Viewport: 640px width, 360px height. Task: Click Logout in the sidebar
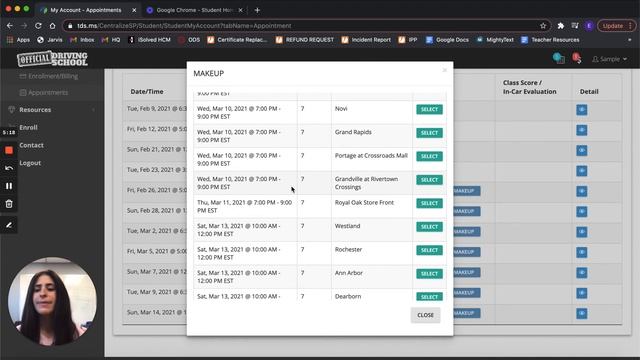click(x=30, y=163)
